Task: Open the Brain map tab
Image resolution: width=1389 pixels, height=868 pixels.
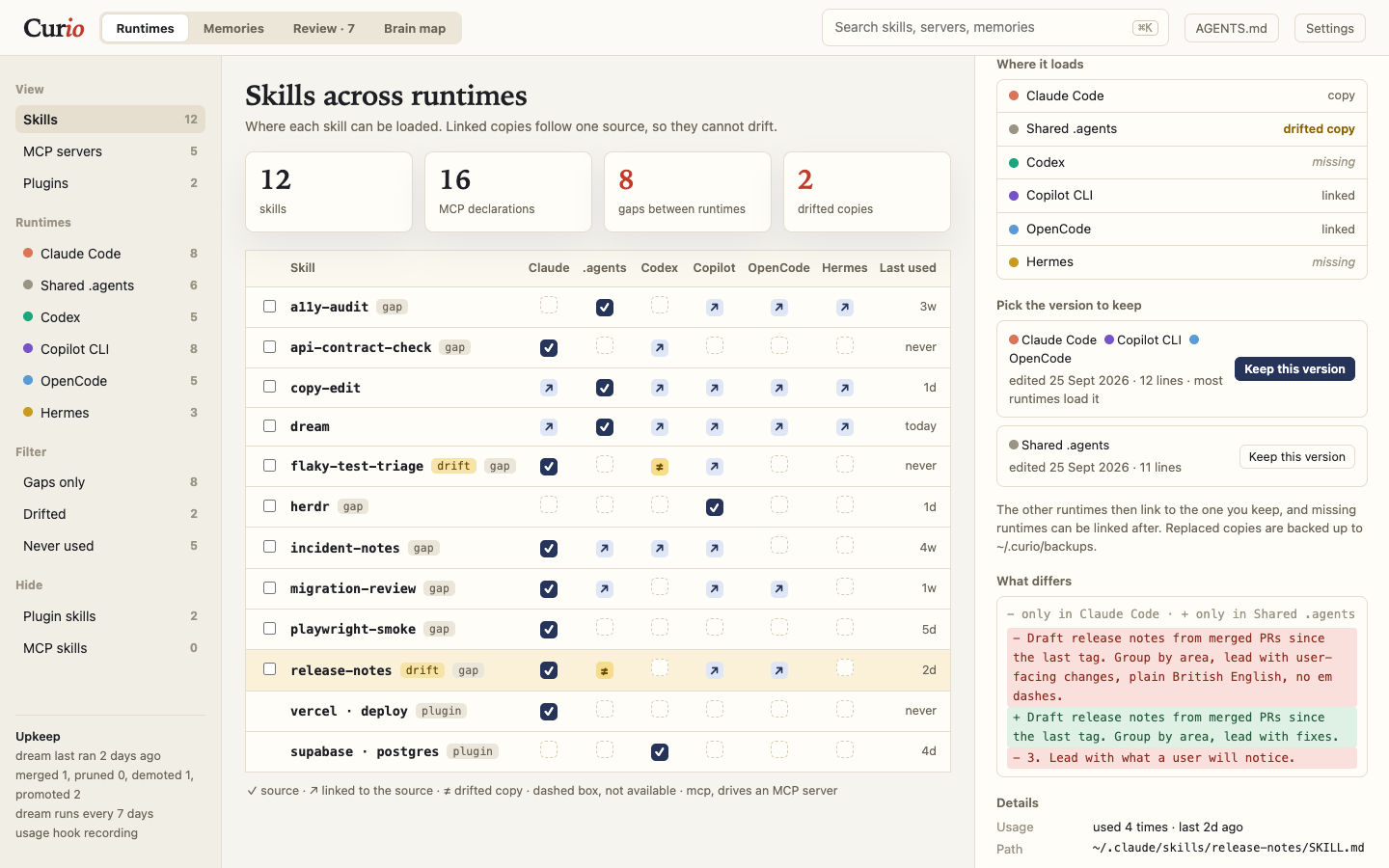Action: point(415,28)
